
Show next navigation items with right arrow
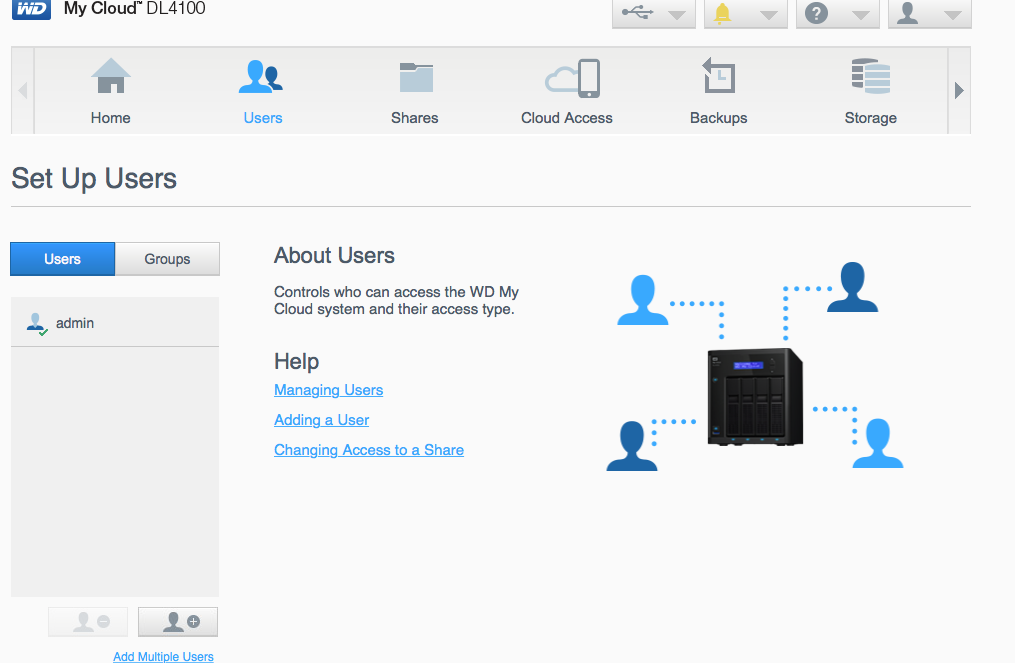pos(959,90)
